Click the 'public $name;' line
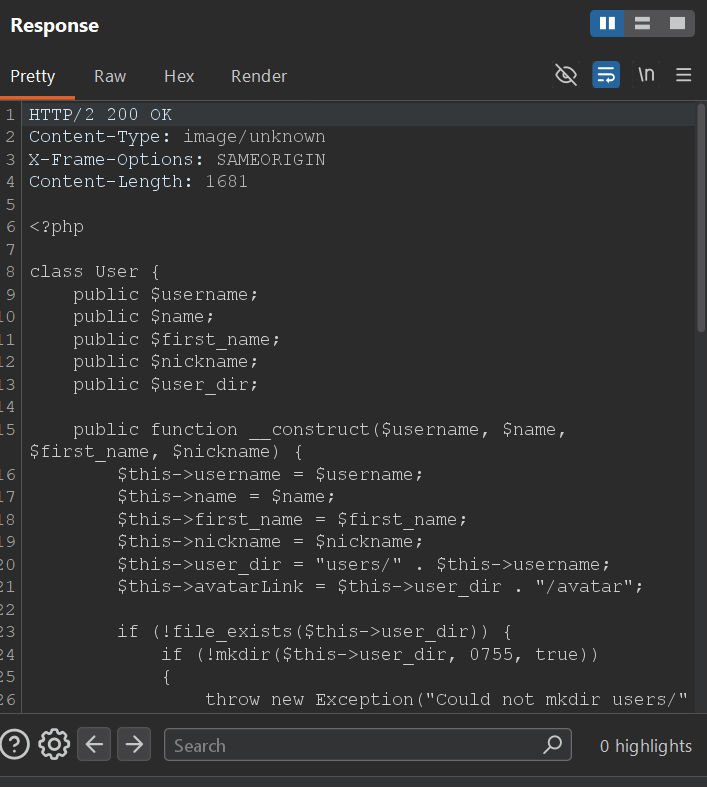The width and height of the screenshot is (707, 787). pos(144,317)
